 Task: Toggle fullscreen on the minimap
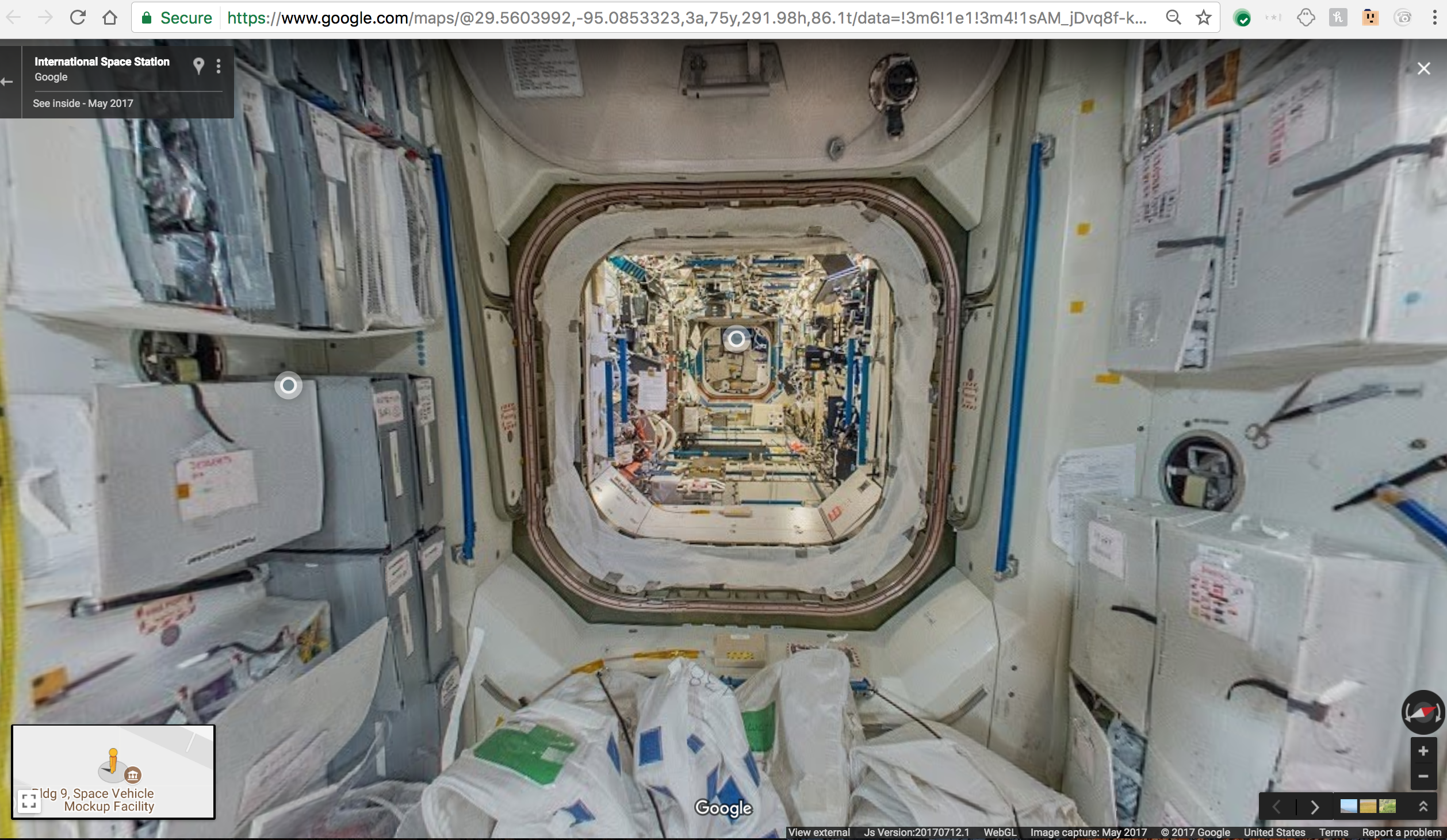click(x=29, y=800)
